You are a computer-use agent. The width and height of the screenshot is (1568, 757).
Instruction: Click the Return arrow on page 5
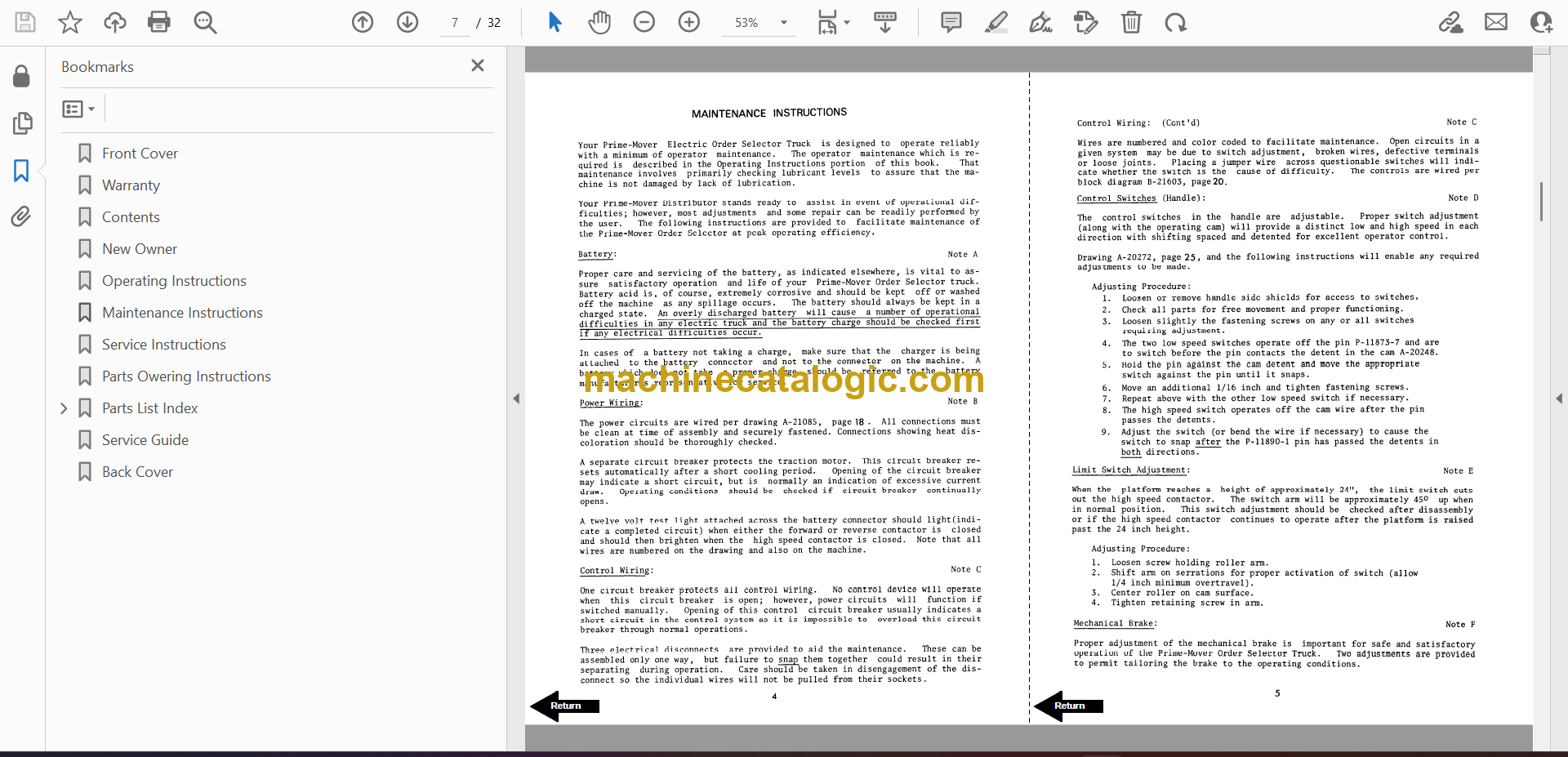[1069, 706]
